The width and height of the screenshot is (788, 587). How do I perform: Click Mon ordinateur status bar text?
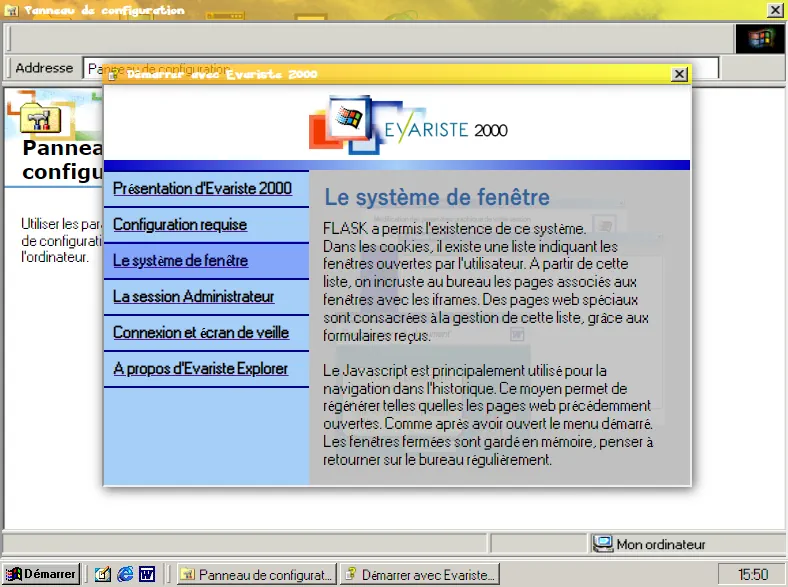[x=661, y=544]
